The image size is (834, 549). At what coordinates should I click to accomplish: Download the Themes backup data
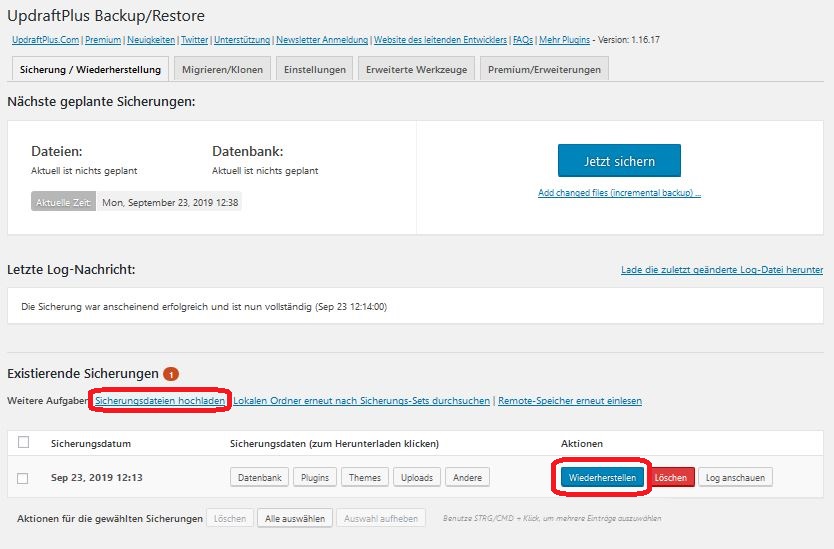(365, 478)
